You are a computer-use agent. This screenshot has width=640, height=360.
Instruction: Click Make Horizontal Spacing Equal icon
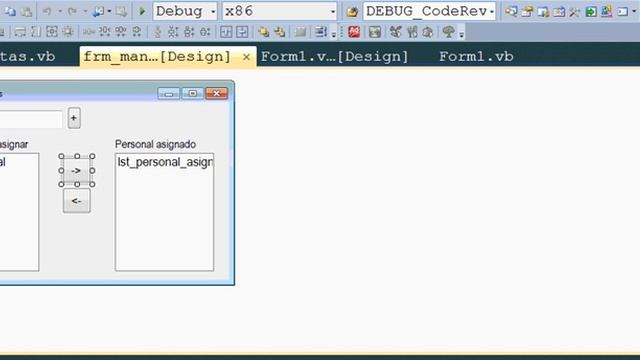(89, 32)
